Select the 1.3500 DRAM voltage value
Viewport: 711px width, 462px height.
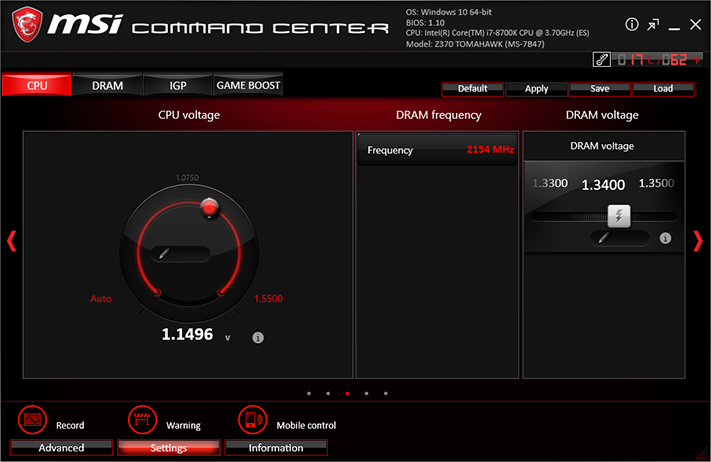tap(657, 183)
